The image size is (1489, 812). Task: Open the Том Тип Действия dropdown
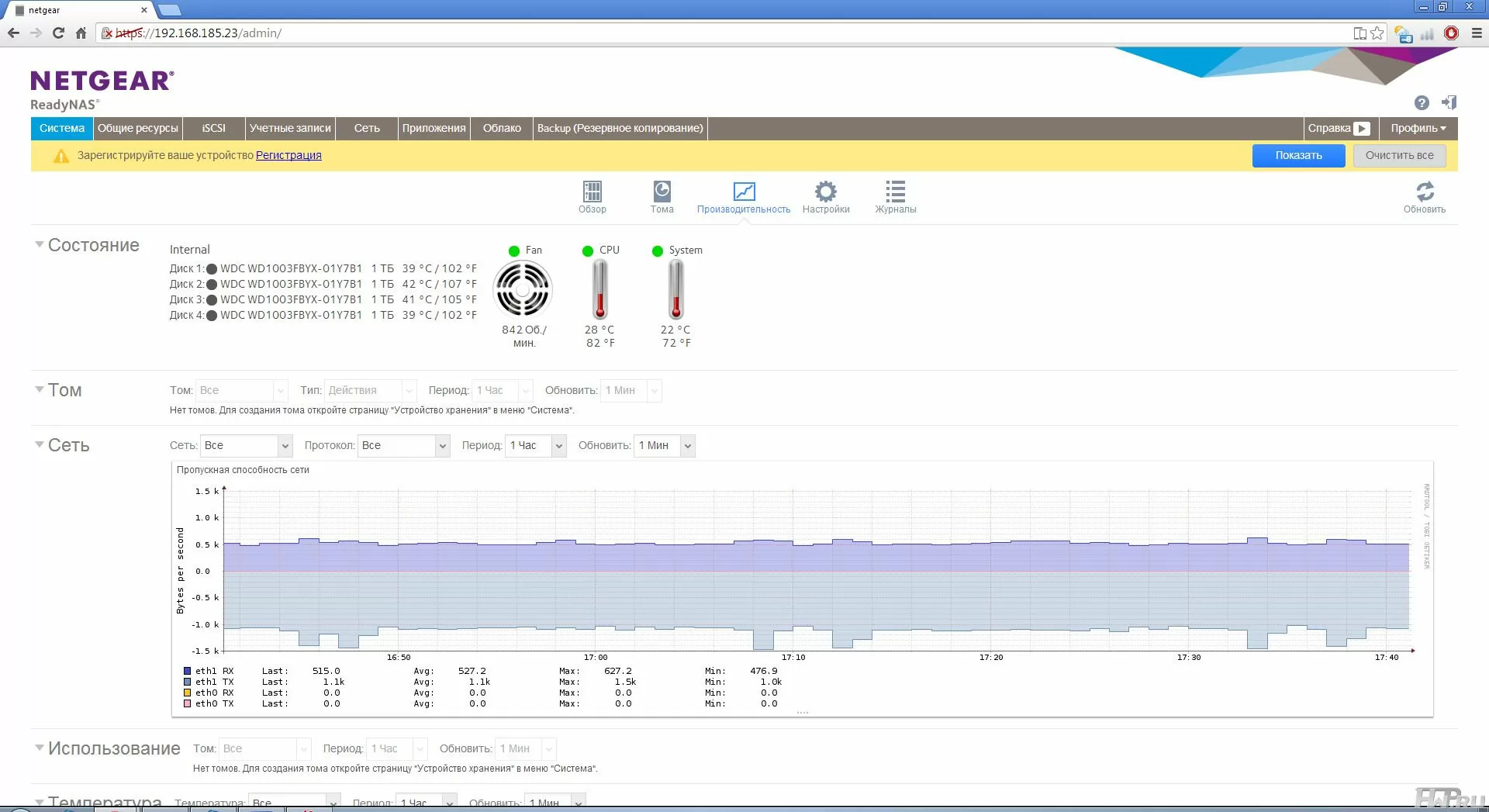click(x=371, y=390)
